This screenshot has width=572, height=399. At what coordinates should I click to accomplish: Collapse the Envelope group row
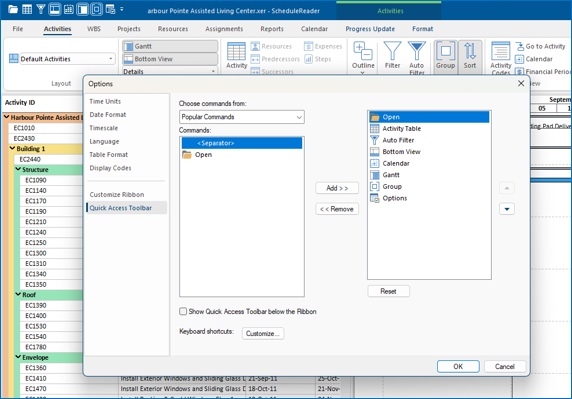click(x=18, y=357)
